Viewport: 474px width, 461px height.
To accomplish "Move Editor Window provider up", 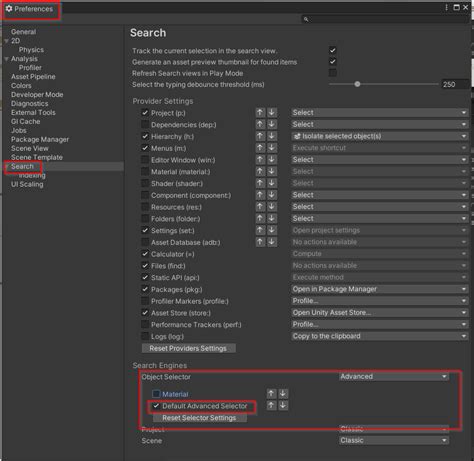I will [x=260, y=160].
